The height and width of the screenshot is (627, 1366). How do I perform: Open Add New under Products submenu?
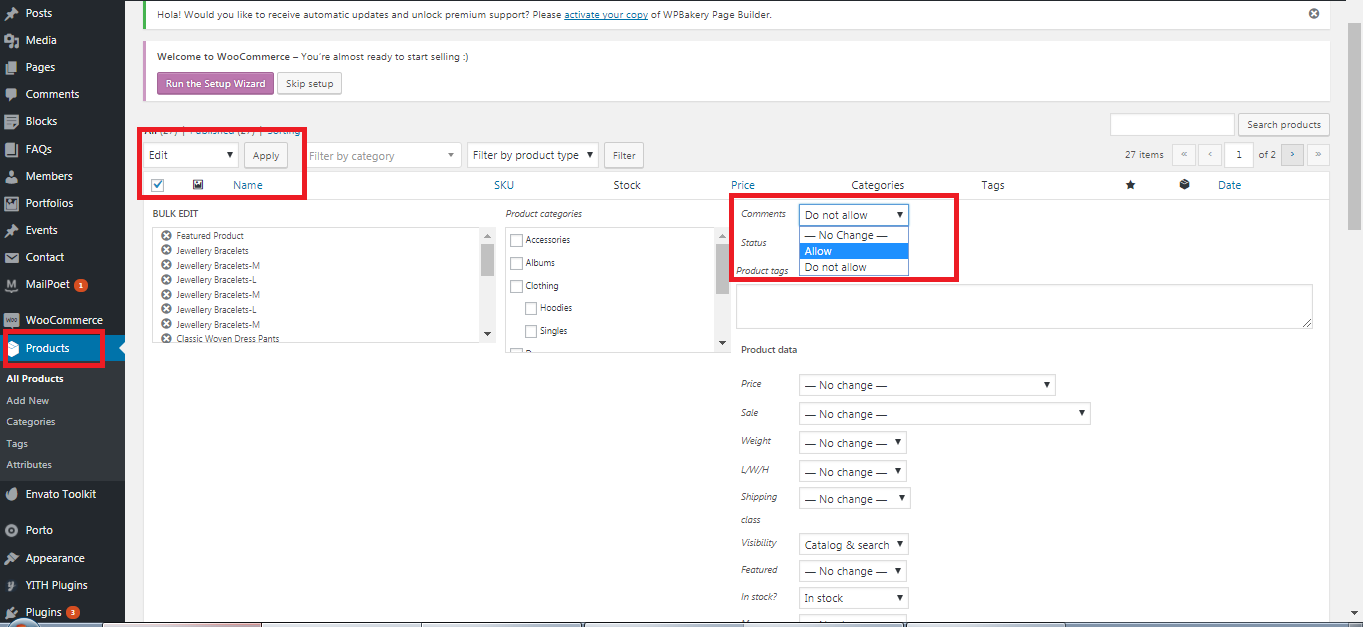pos(28,400)
